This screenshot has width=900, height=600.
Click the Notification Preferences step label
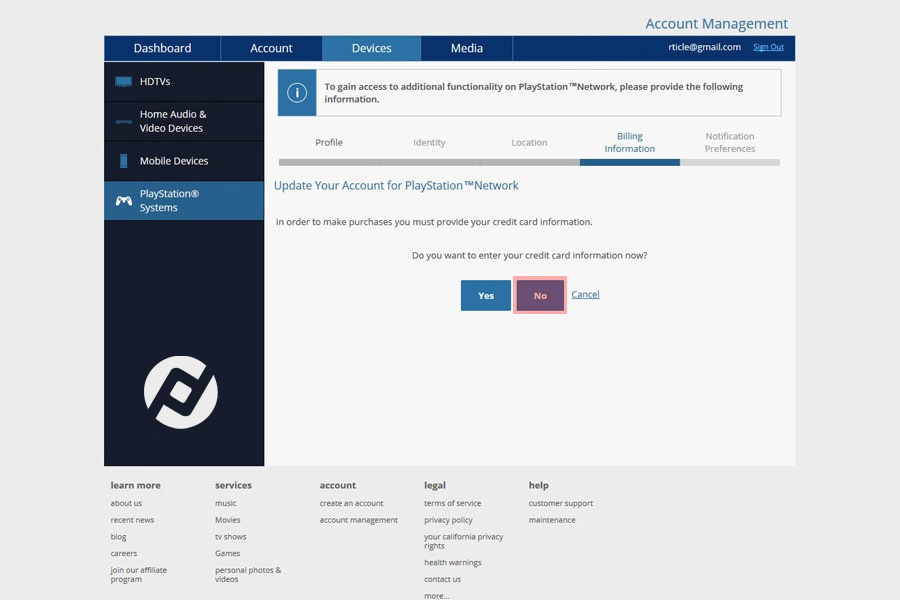click(x=730, y=142)
